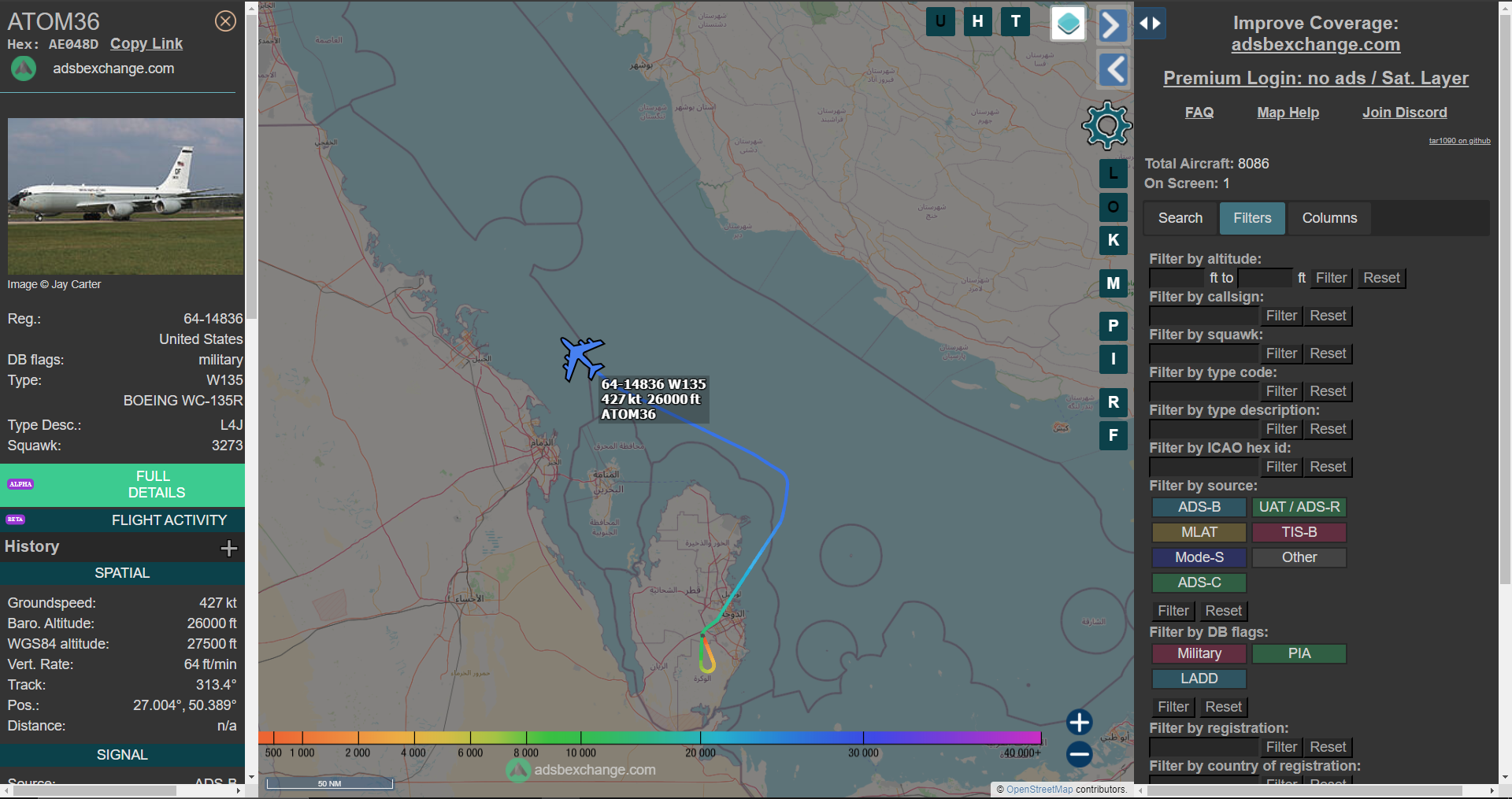Screen dimensions: 1512x799
Task: Open the Map Help link
Action: [x=1288, y=113]
